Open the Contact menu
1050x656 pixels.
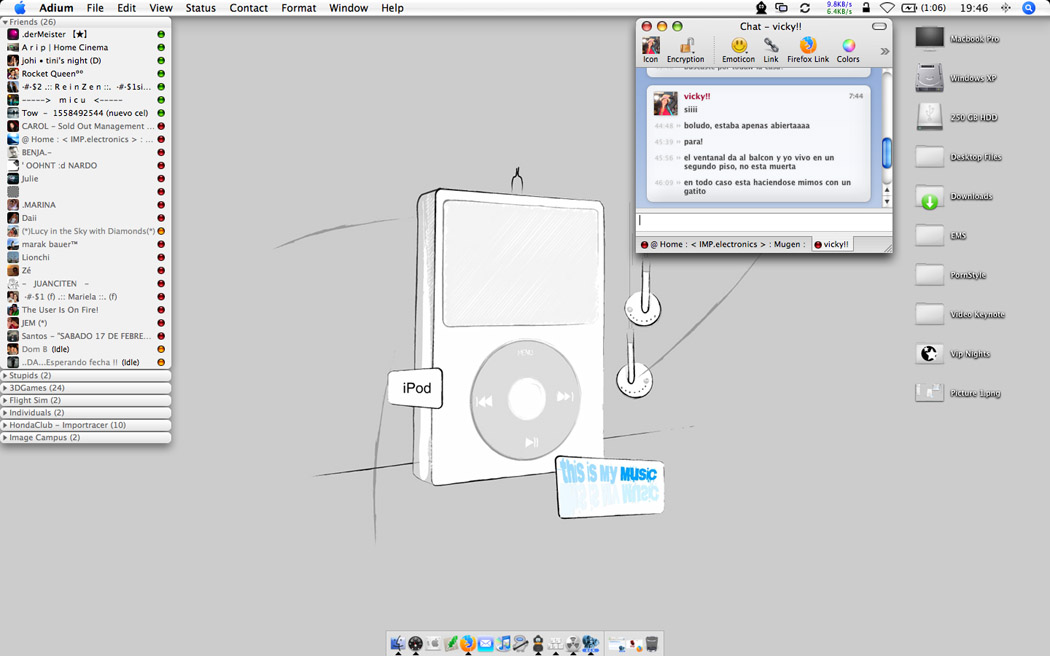click(x=248, y=8)
